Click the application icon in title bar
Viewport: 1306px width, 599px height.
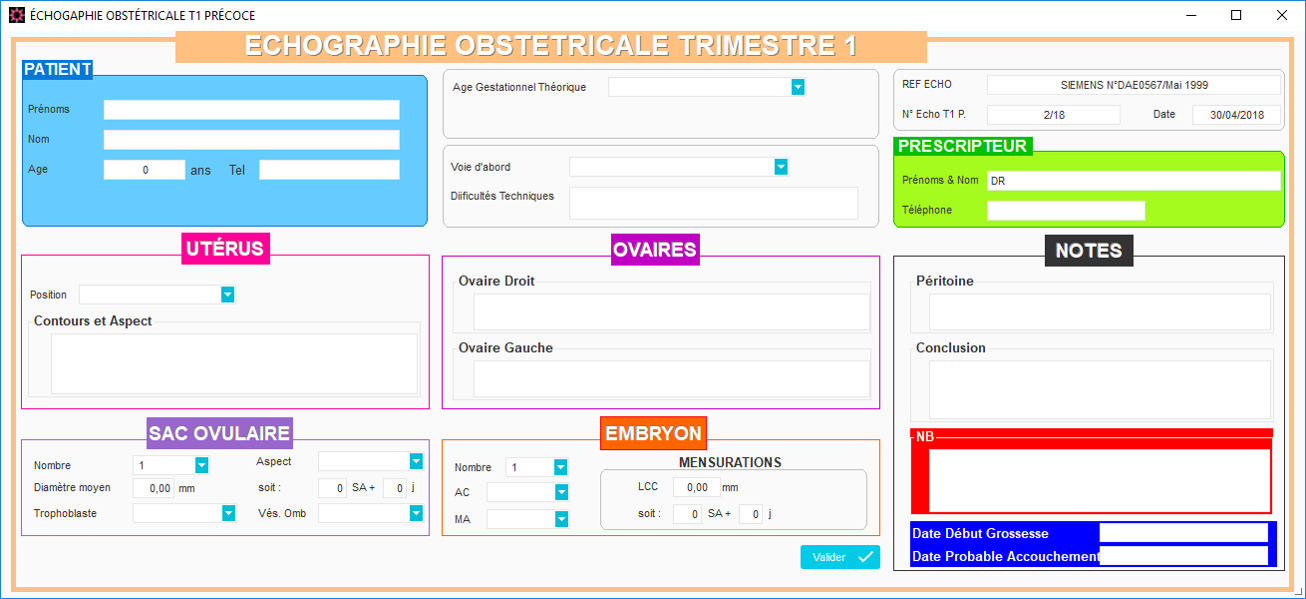16,15
